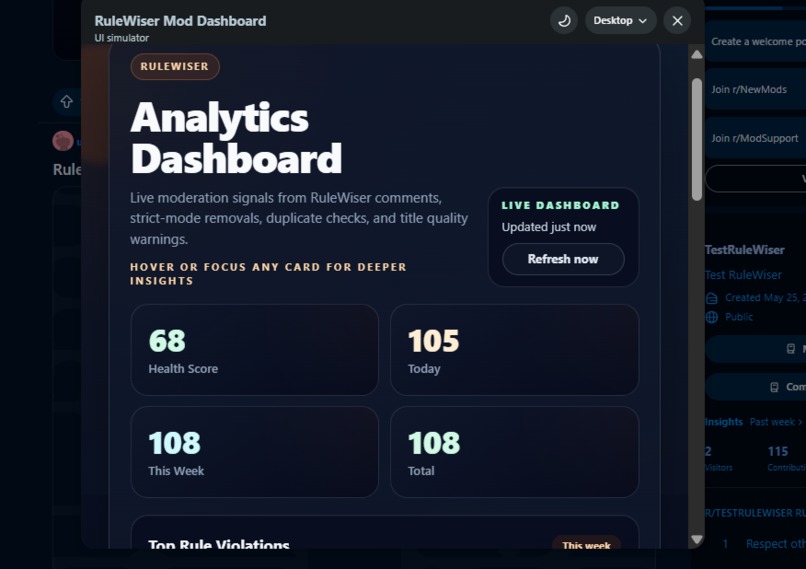Image resolution: width=806 pixels, height=569 pixels.
Task: Click the Refresh now button
Action: pos(563,259)
